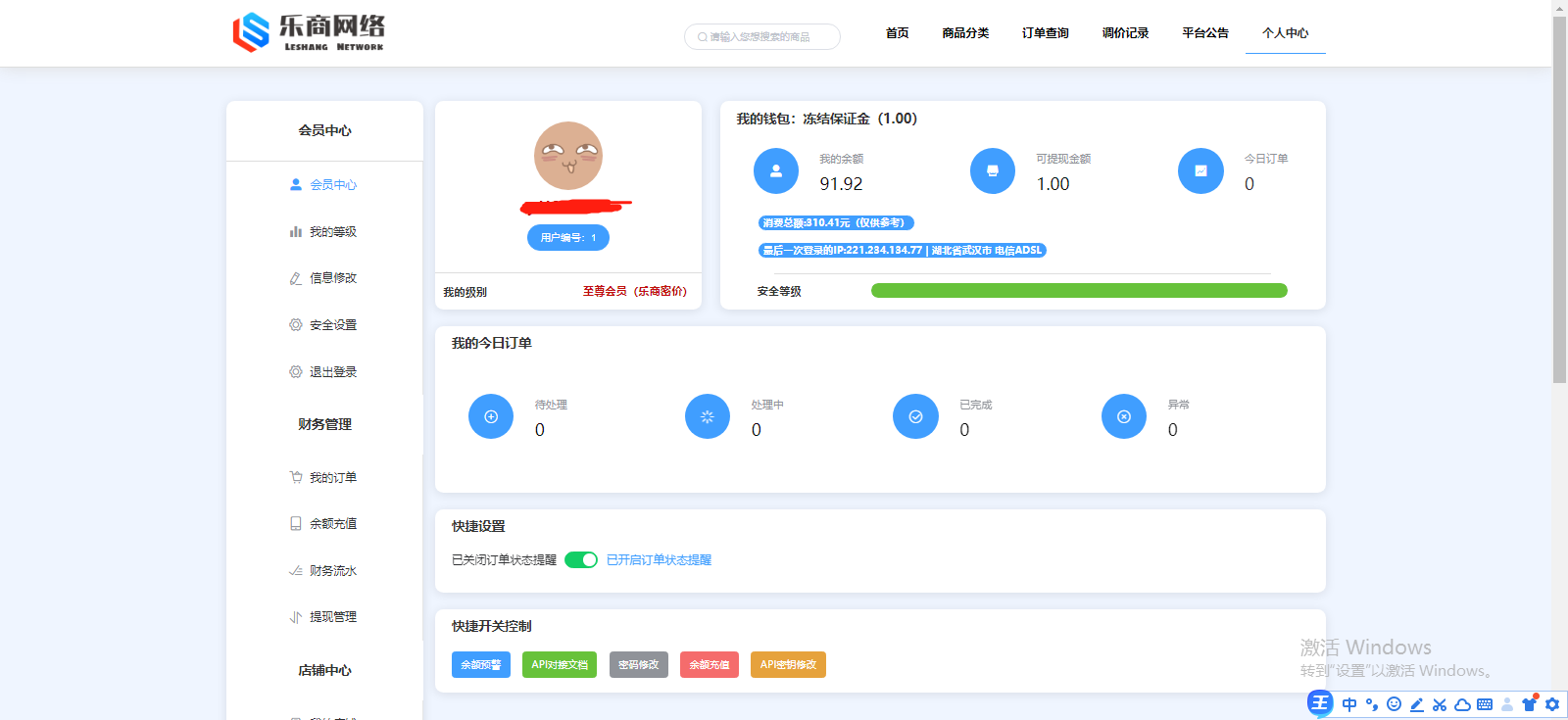Go to 商品分类 in the navigation bar
The width and height of the screenshot is (1568, 720).
965,33
